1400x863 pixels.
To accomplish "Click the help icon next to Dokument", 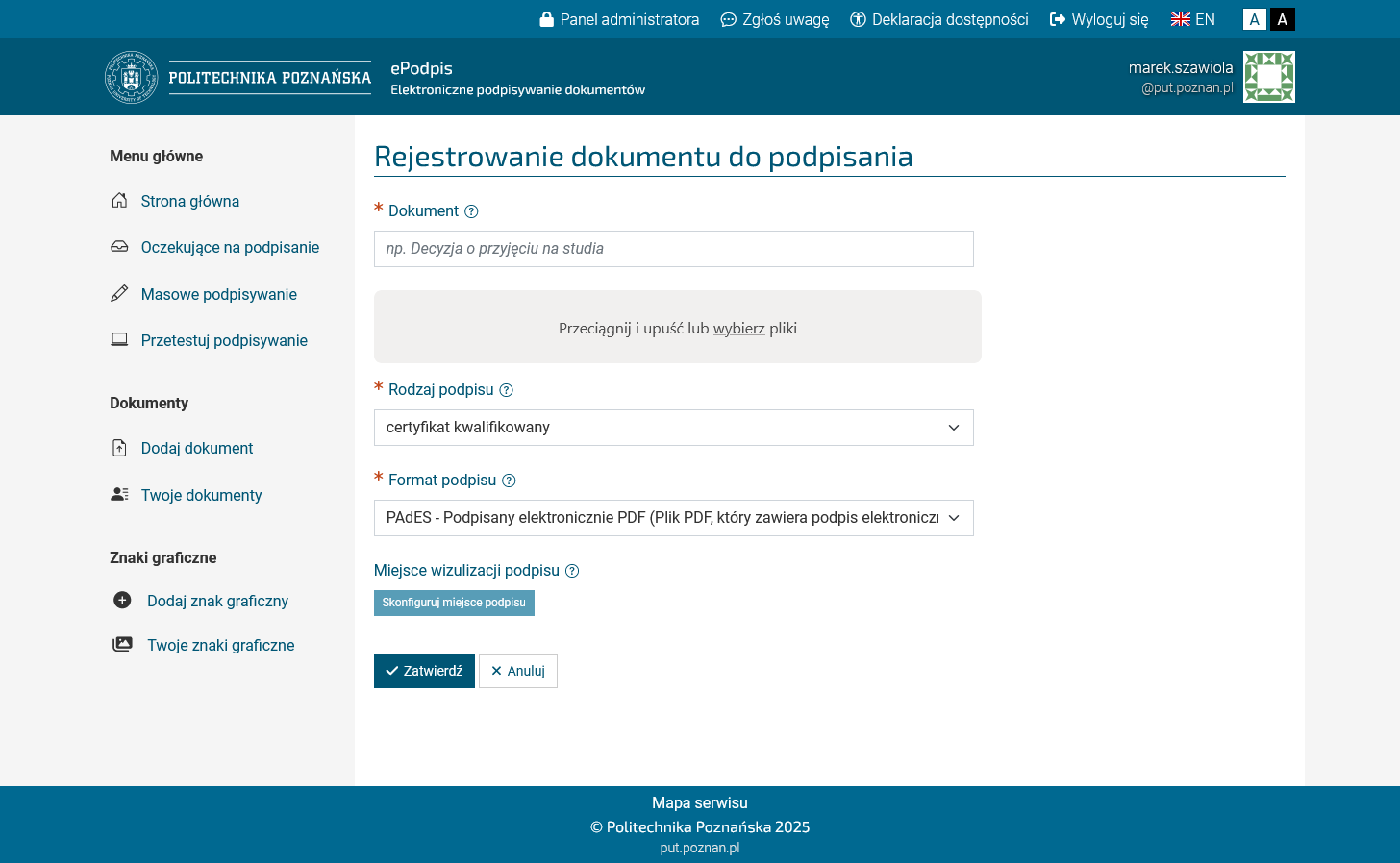I will click(471, 211).
